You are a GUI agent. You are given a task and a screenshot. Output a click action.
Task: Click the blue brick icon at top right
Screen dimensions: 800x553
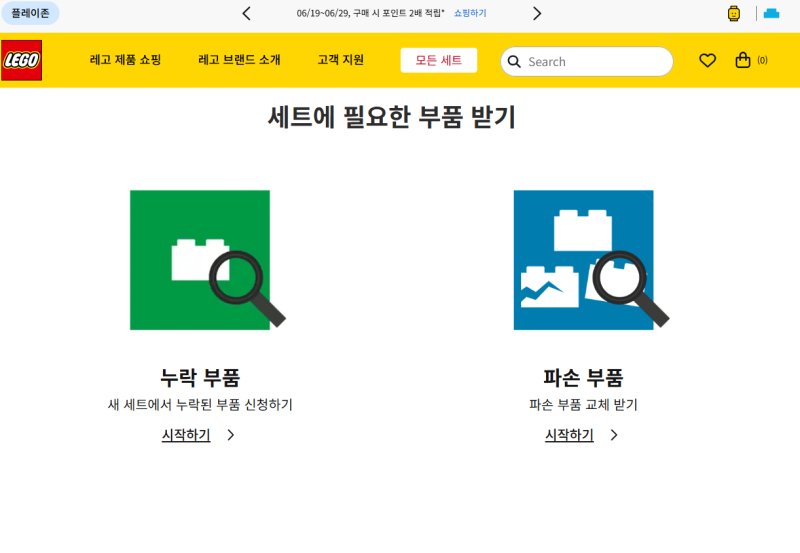click(771, 13)
